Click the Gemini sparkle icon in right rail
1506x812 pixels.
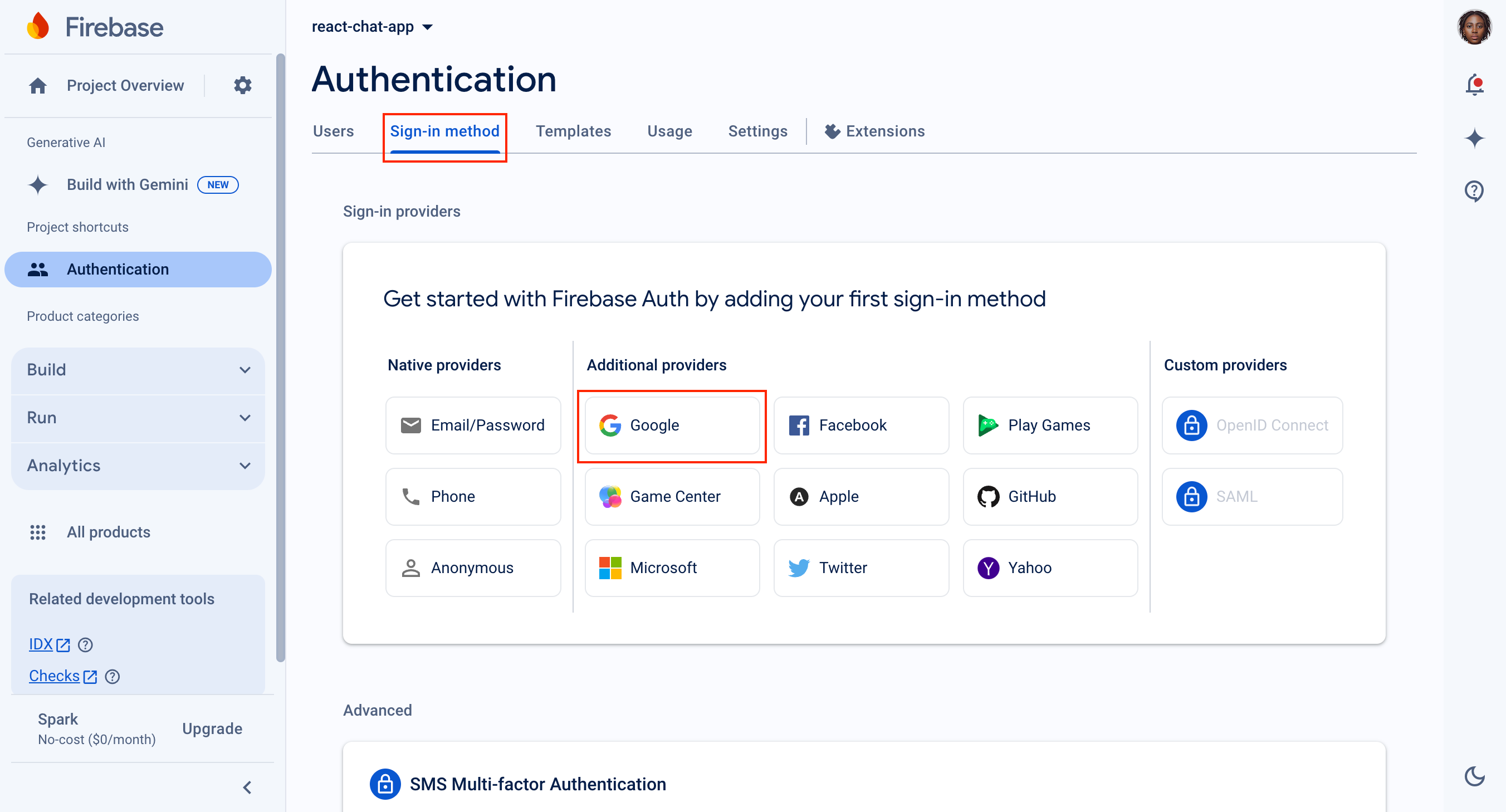click(1474, 139)
